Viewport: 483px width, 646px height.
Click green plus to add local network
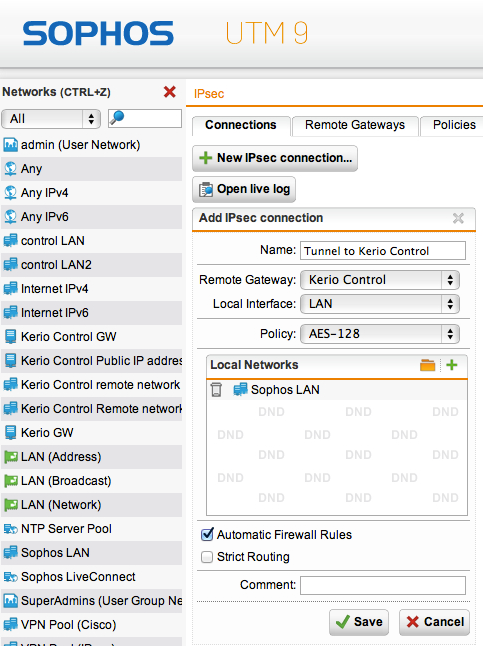tap(452, 365)
